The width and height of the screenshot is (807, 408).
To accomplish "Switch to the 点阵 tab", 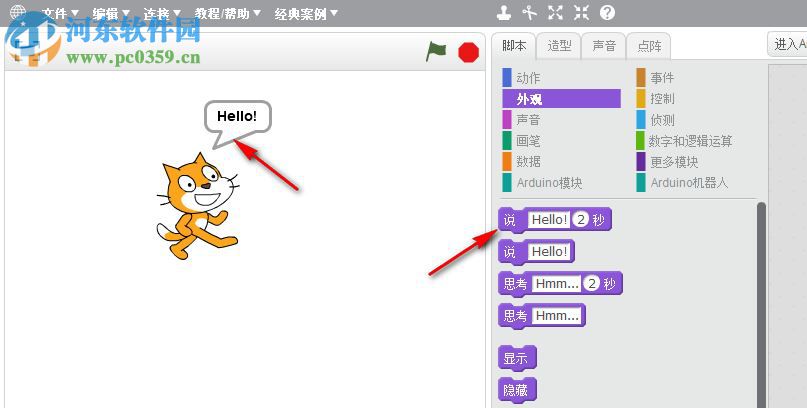I will click(649, 46).
